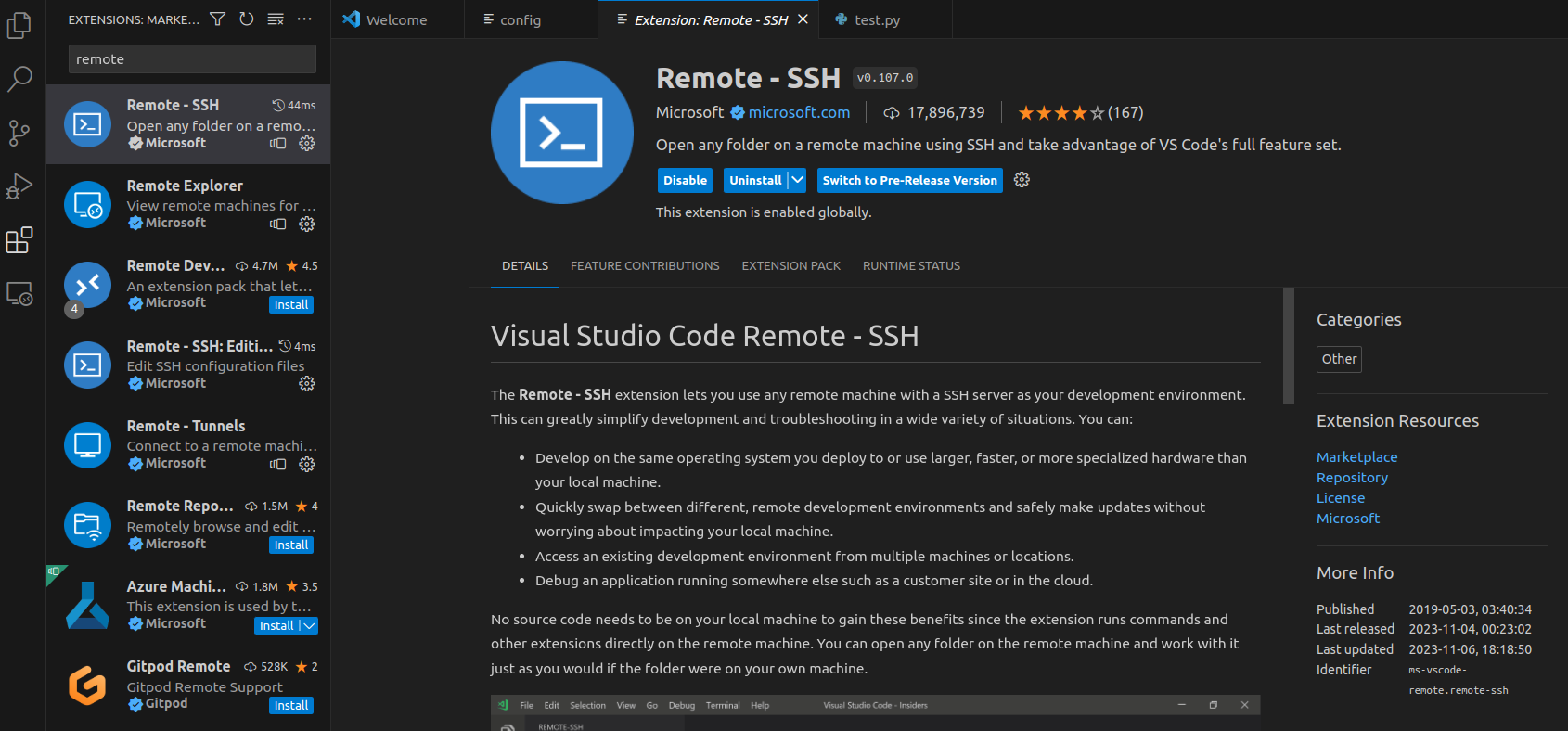The height and width of the screenshot is (731, 1568).
Task: Install the Azure Machine Learning extension
Action: point(276,626)
